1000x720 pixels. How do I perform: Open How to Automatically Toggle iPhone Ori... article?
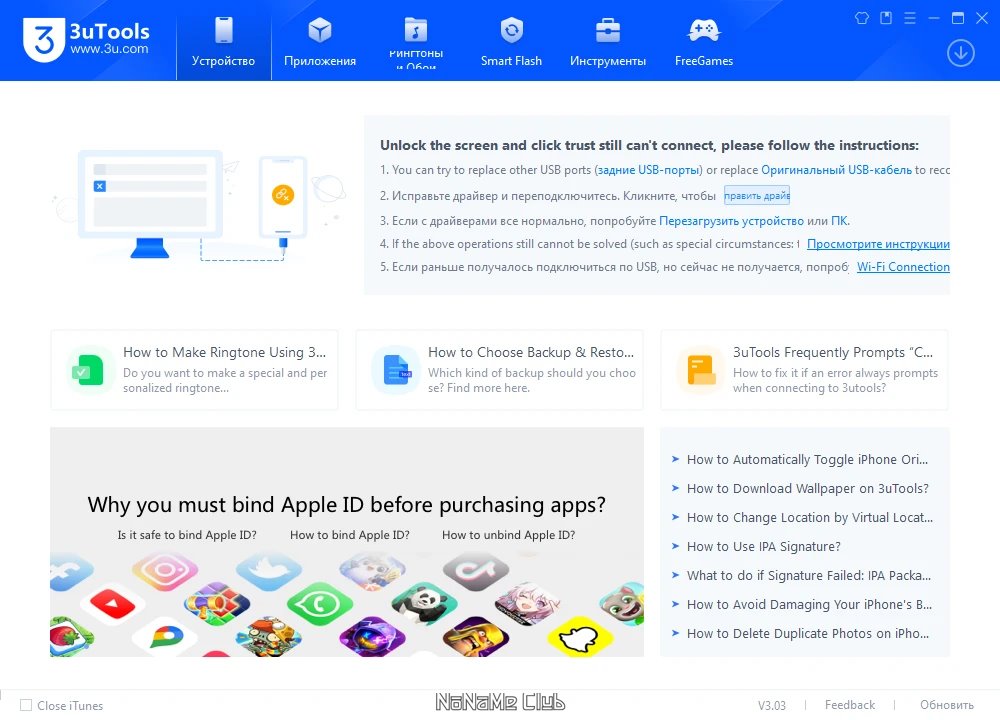click(807, 460)
